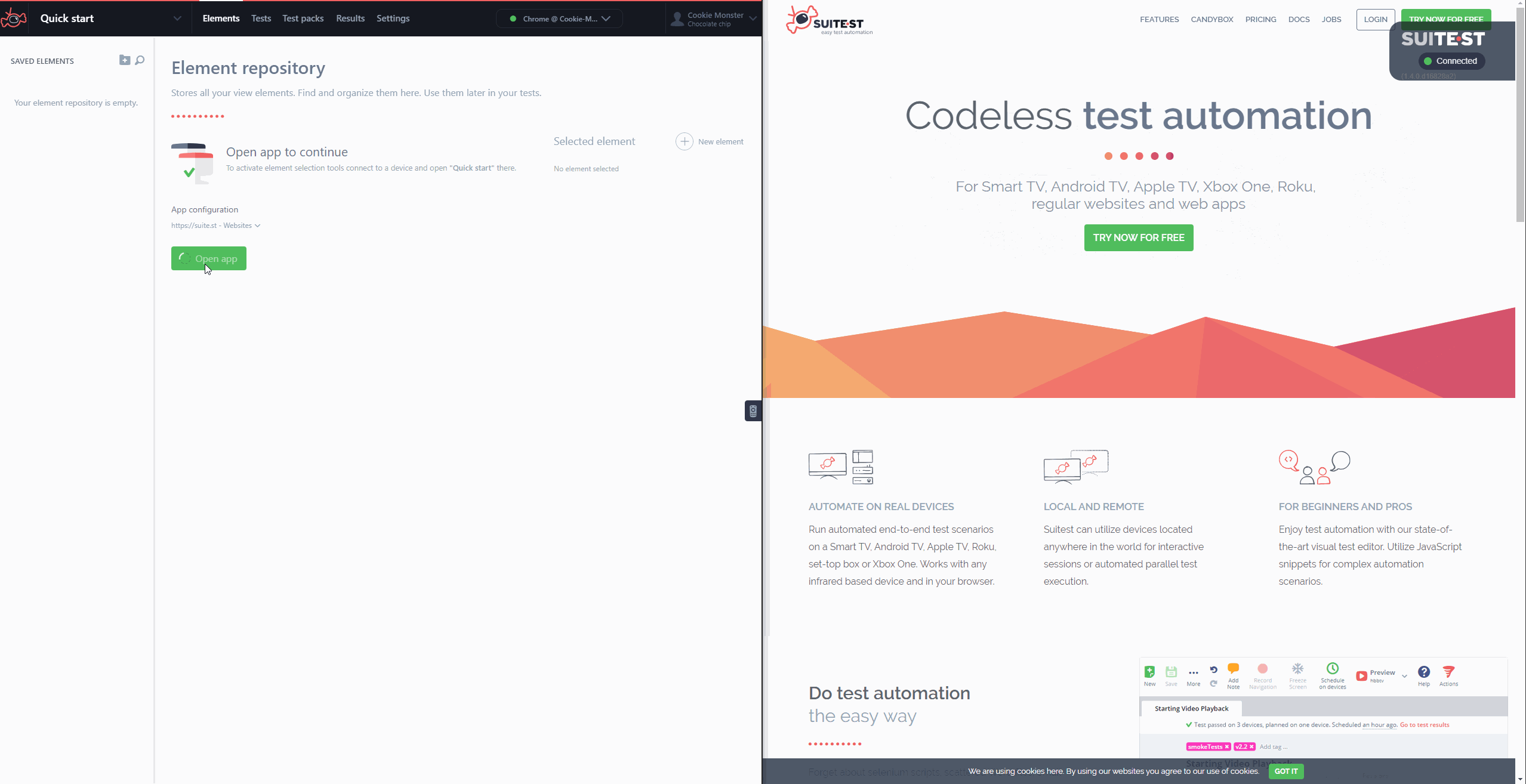Click the Freeze Screen snowflake icon
1526x784 pixels.
1297,668
